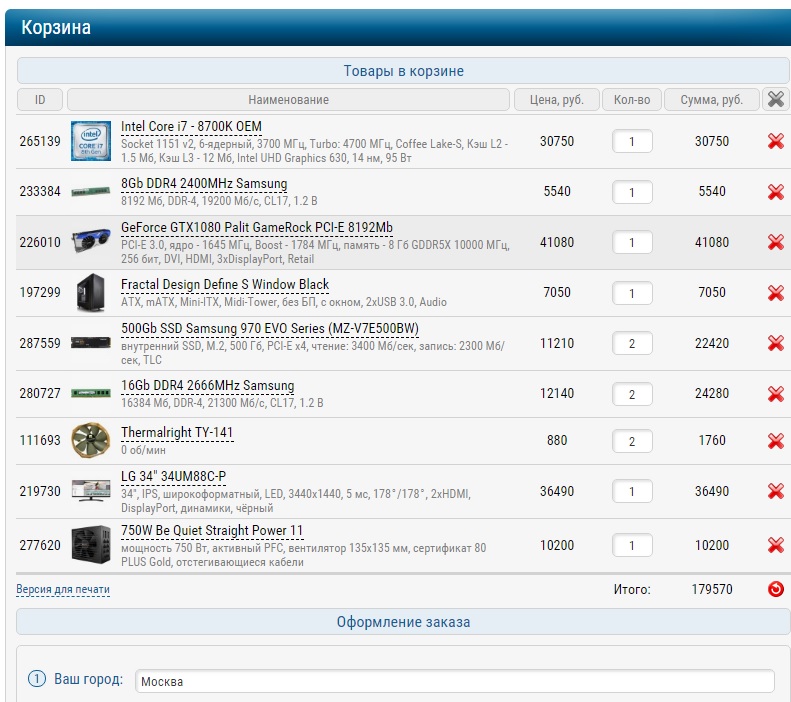
Task: Edit quantity field for Intel Core i7
Action: coord(632,141)
